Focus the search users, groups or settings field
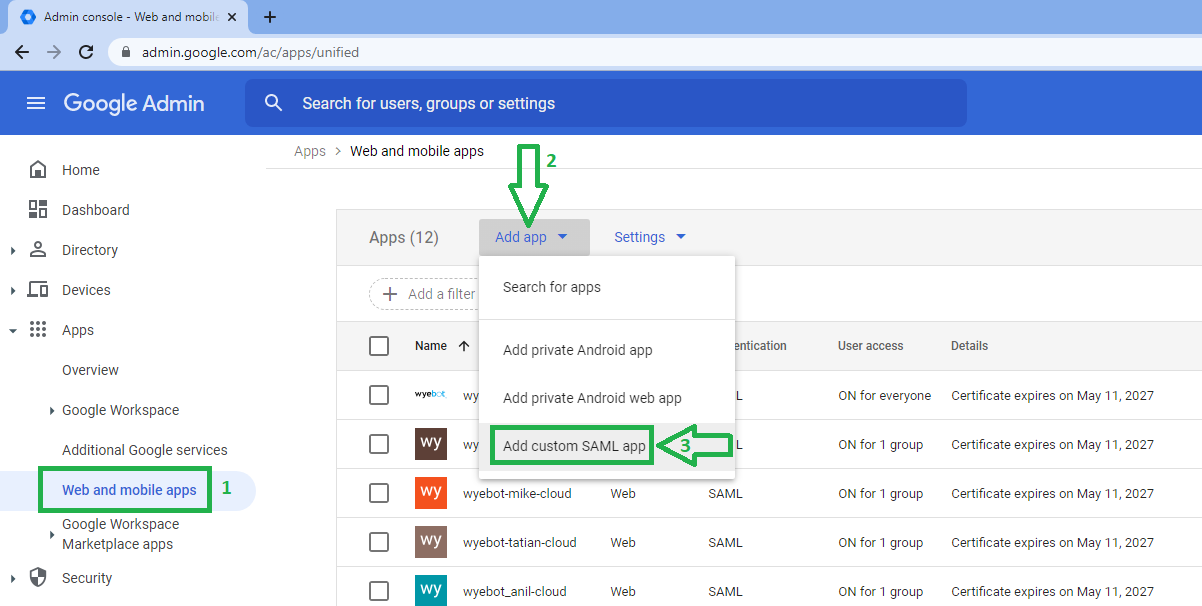Screen dimensions: 1202x606 pyautogui.click(x=606, y=103)
